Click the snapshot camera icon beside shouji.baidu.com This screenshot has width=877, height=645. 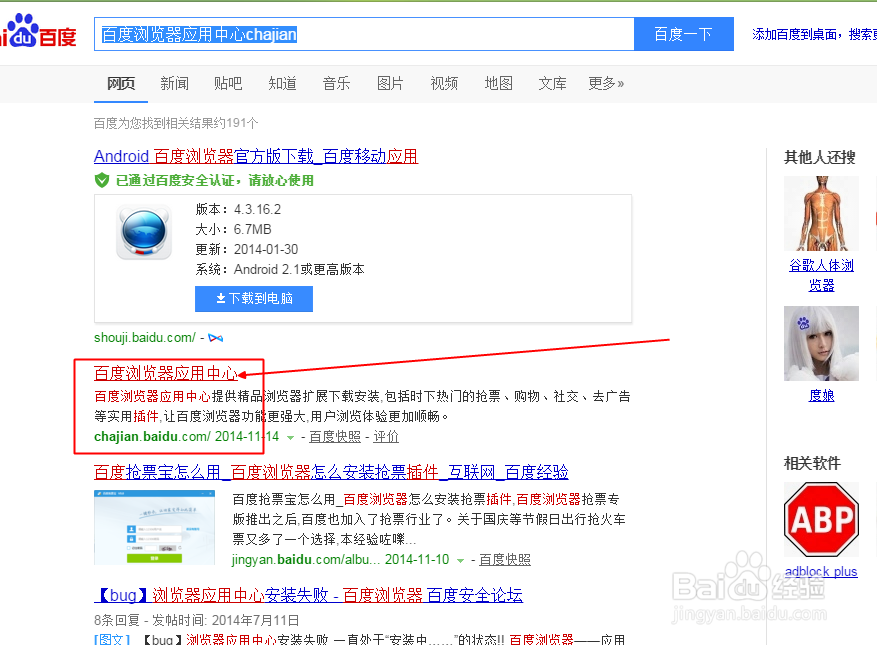[215, 338]
